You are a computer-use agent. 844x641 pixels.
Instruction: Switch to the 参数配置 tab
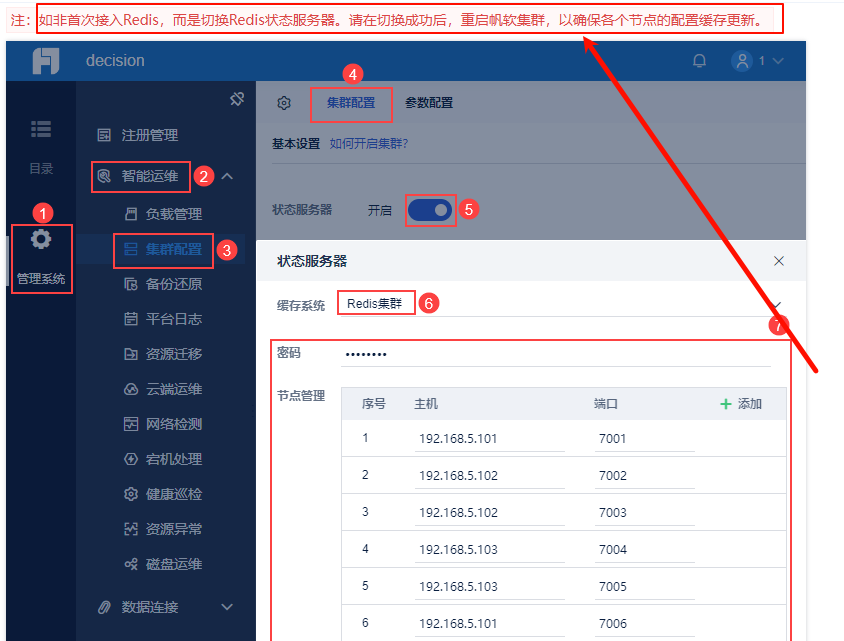pyautogui.click(x=429, y=103)
